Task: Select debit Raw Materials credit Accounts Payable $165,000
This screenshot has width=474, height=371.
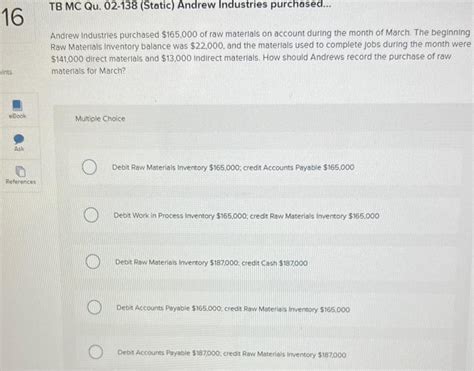Action: coord(90,167)
